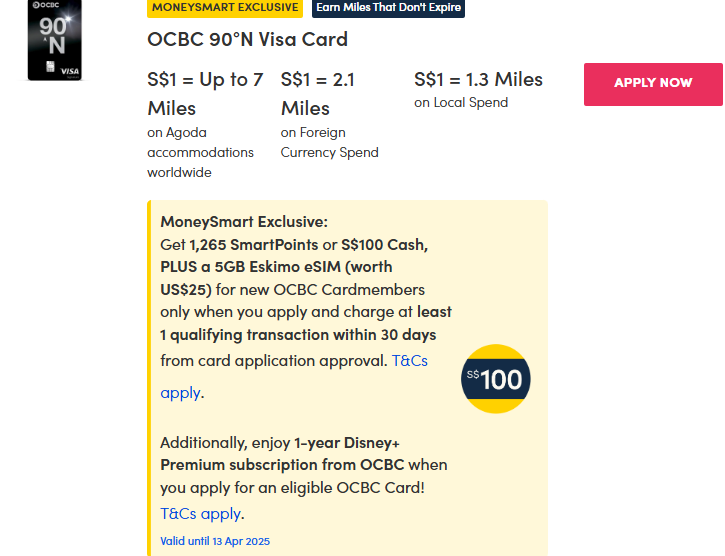725x556 pixels.
Task: Open the OCBC 90°N Visa Card title
Action: [x=247, y=40]
